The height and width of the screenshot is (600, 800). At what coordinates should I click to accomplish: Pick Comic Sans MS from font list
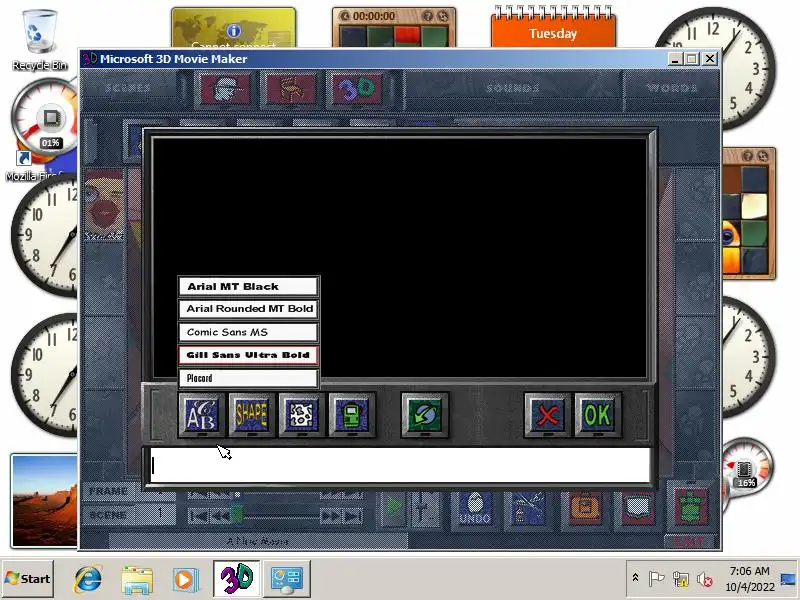pyautogui.click(x=248, y=332)
